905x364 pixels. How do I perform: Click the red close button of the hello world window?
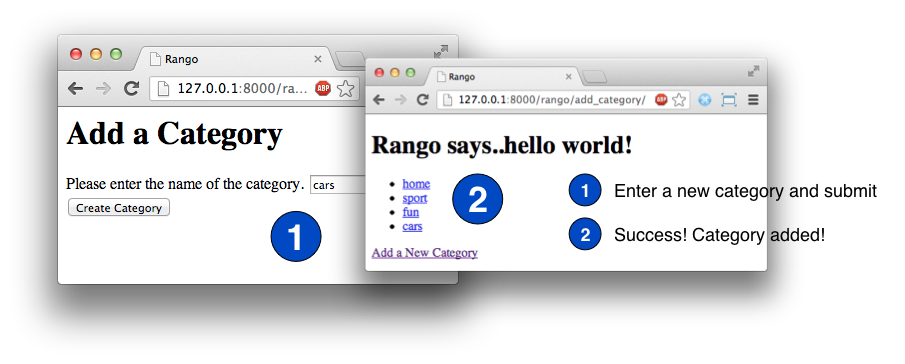coord(379,73)
